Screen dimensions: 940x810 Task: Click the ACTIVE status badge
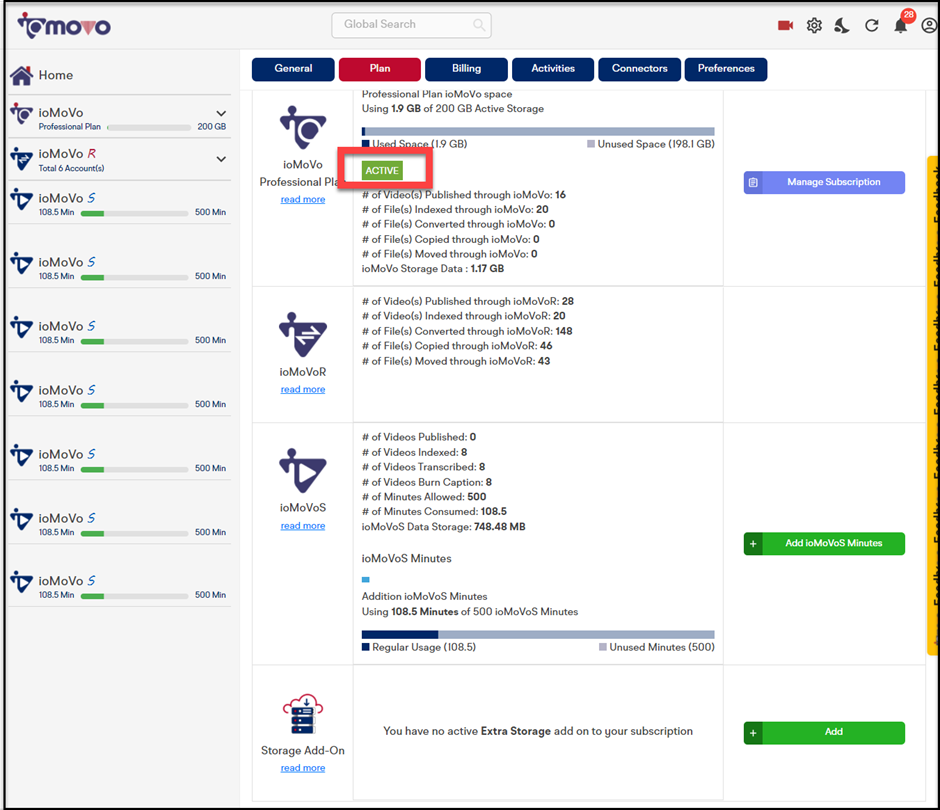[x=382, y=171]
